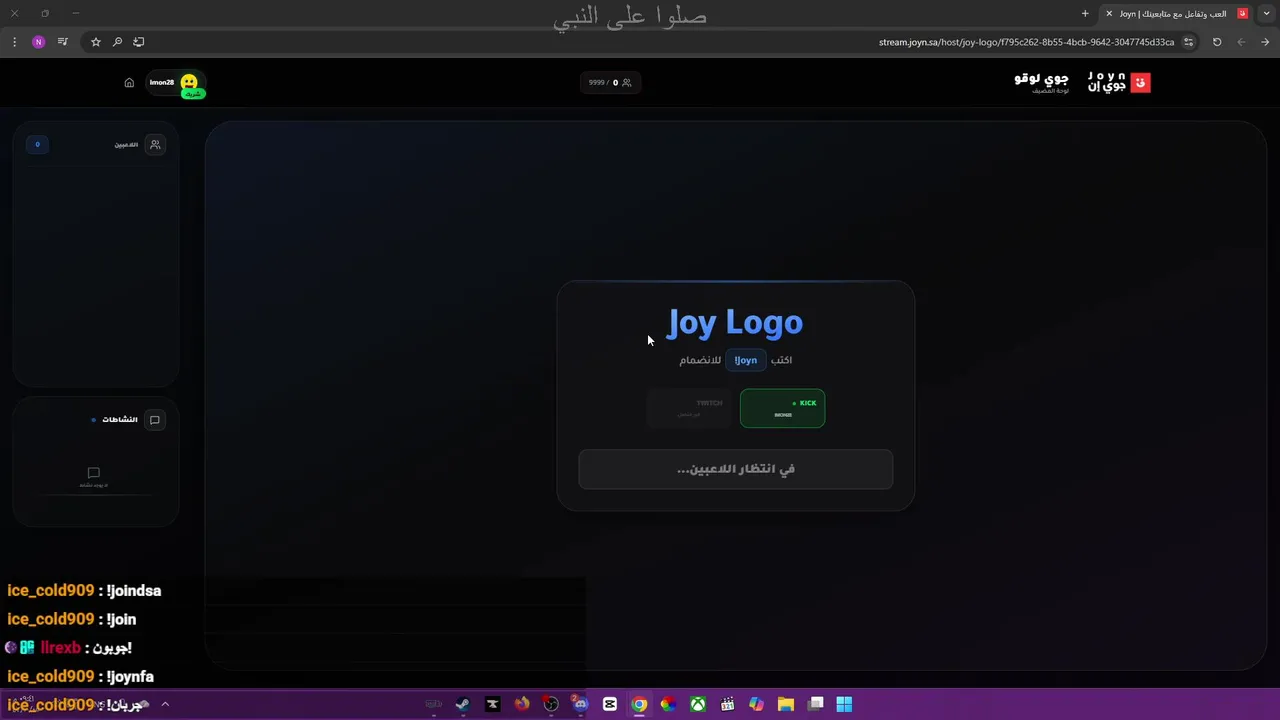Open OBS Studio from the taskbar
The width and height of the screenshot is (1280, 720).
pyautogui.click(x=551, y=704)
